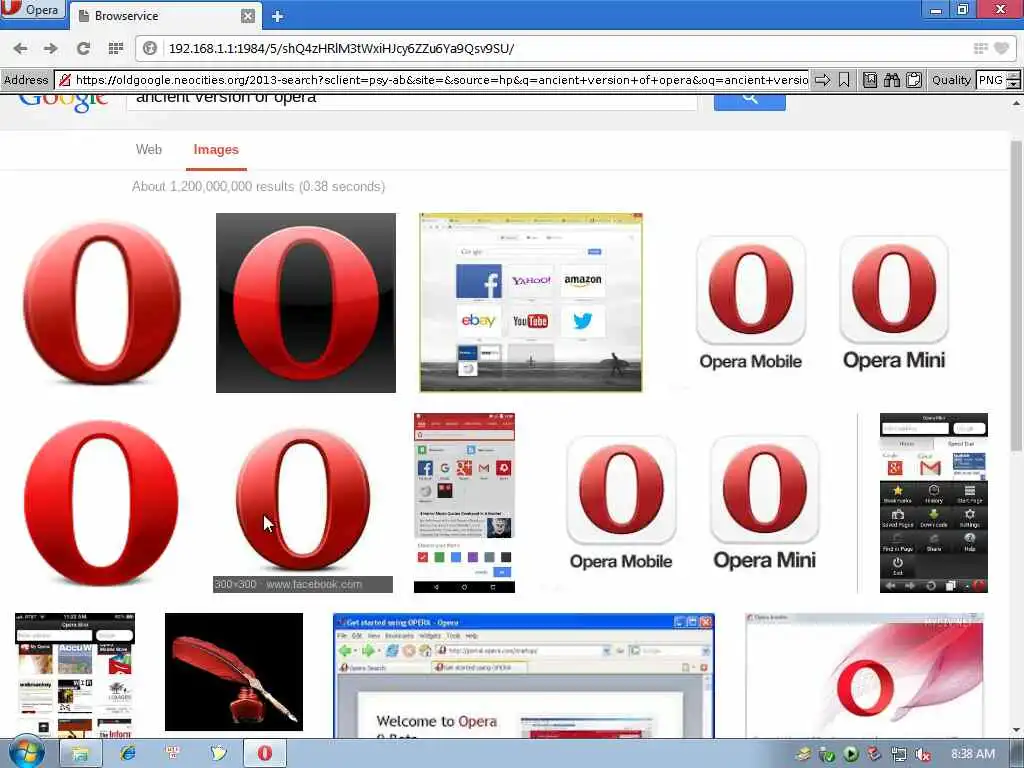Viewport: 1024px width, 768px height.
Task: Open the dark Opera Mini menu screenshot
Action: pos(934,503)
